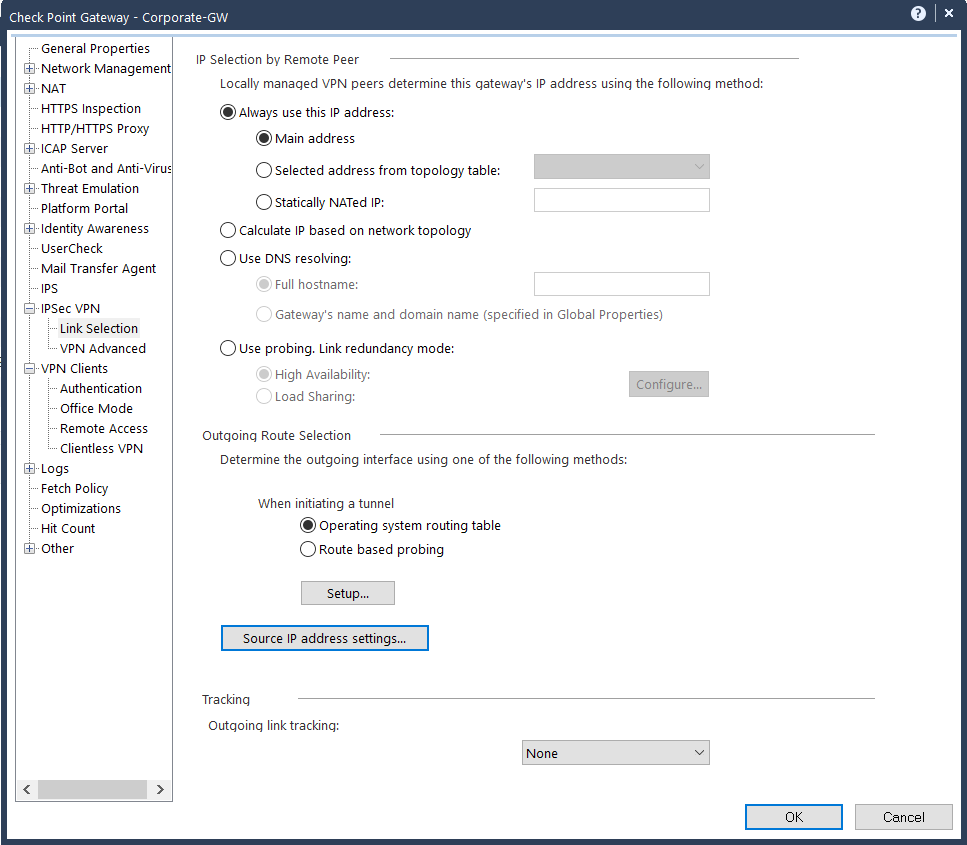The height and width of the screenshot is (845, 967).
Task: Choose the 'Main address' radio button
Action: [x=263, y=138]
